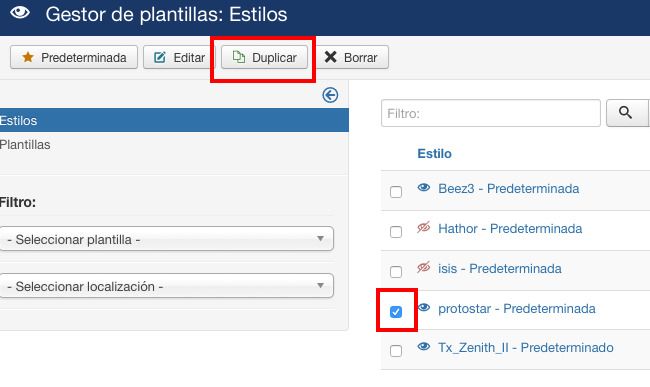Screen dimensions: 650x387
Task: Click the eye icon beside Beez3
Action: coord(424,188)
